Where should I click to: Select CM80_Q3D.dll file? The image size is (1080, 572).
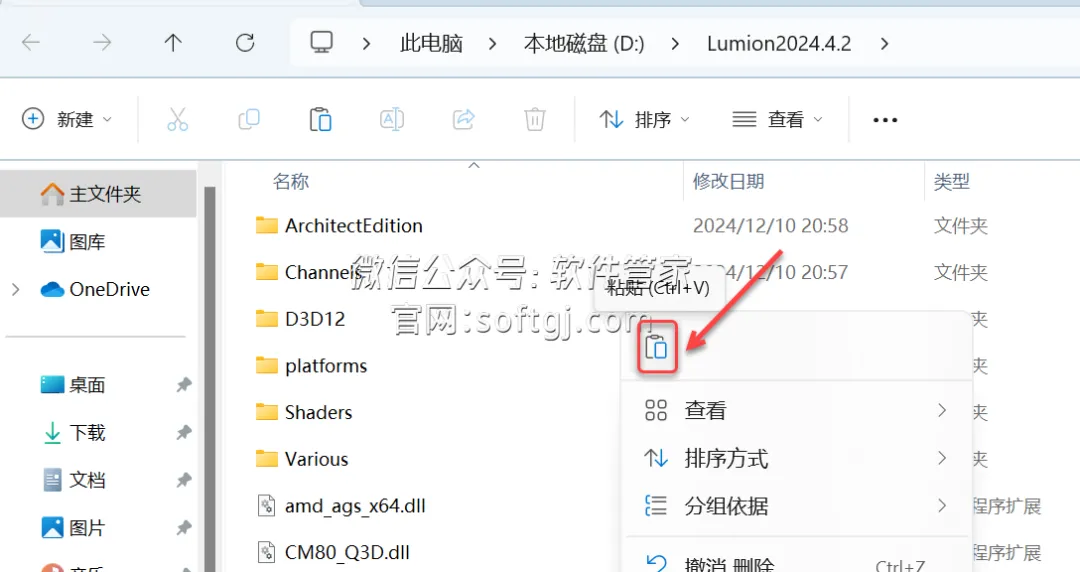tap(333, 552)
